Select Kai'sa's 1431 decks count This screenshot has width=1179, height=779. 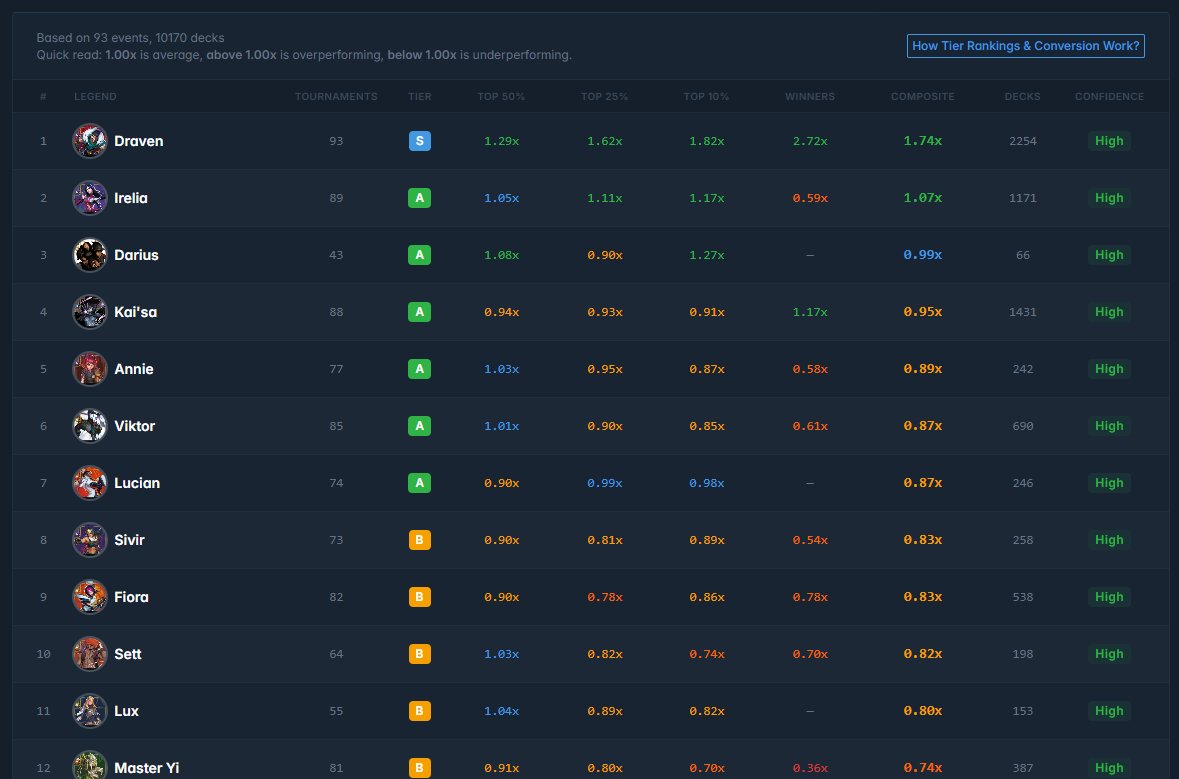tap(1023, 312)
